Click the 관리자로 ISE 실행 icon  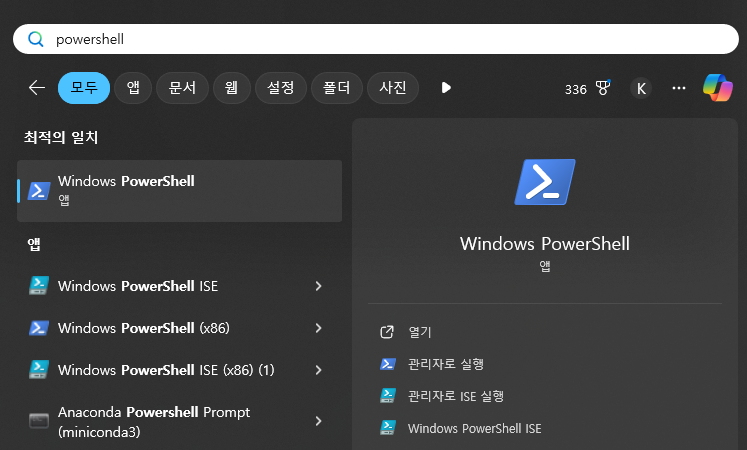388,396
